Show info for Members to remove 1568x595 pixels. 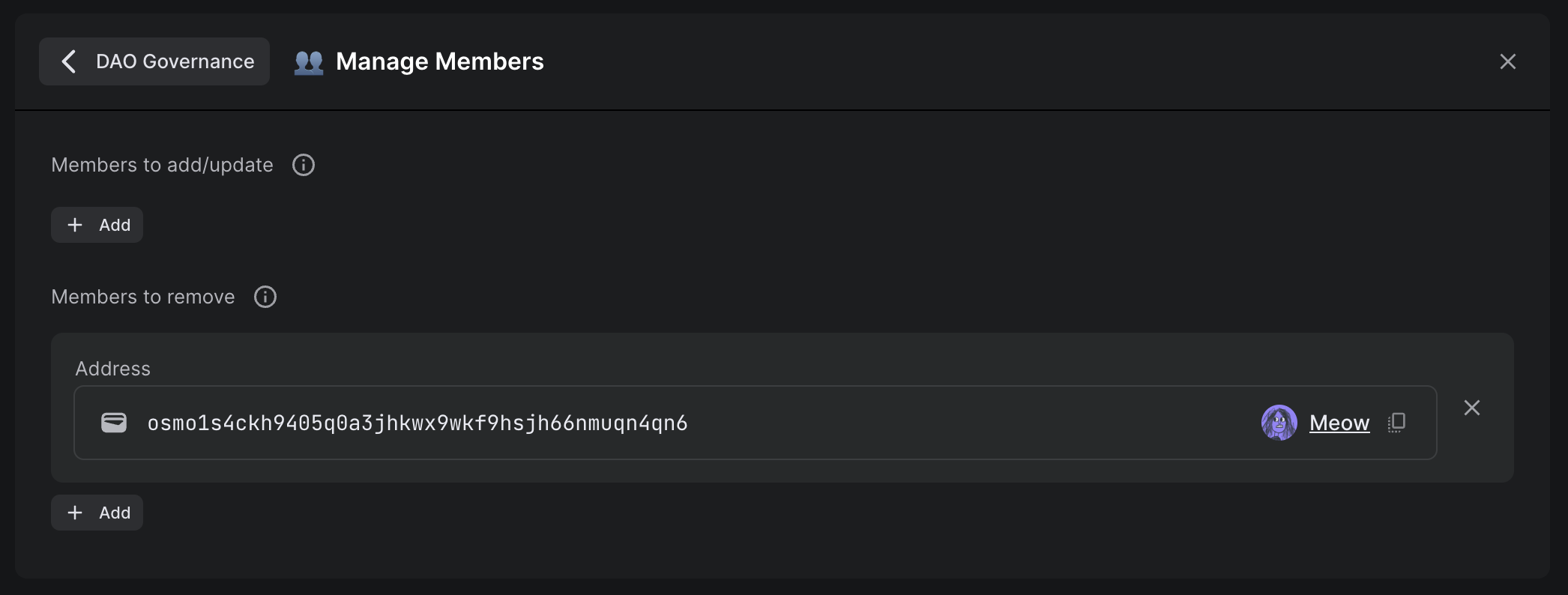265,297
